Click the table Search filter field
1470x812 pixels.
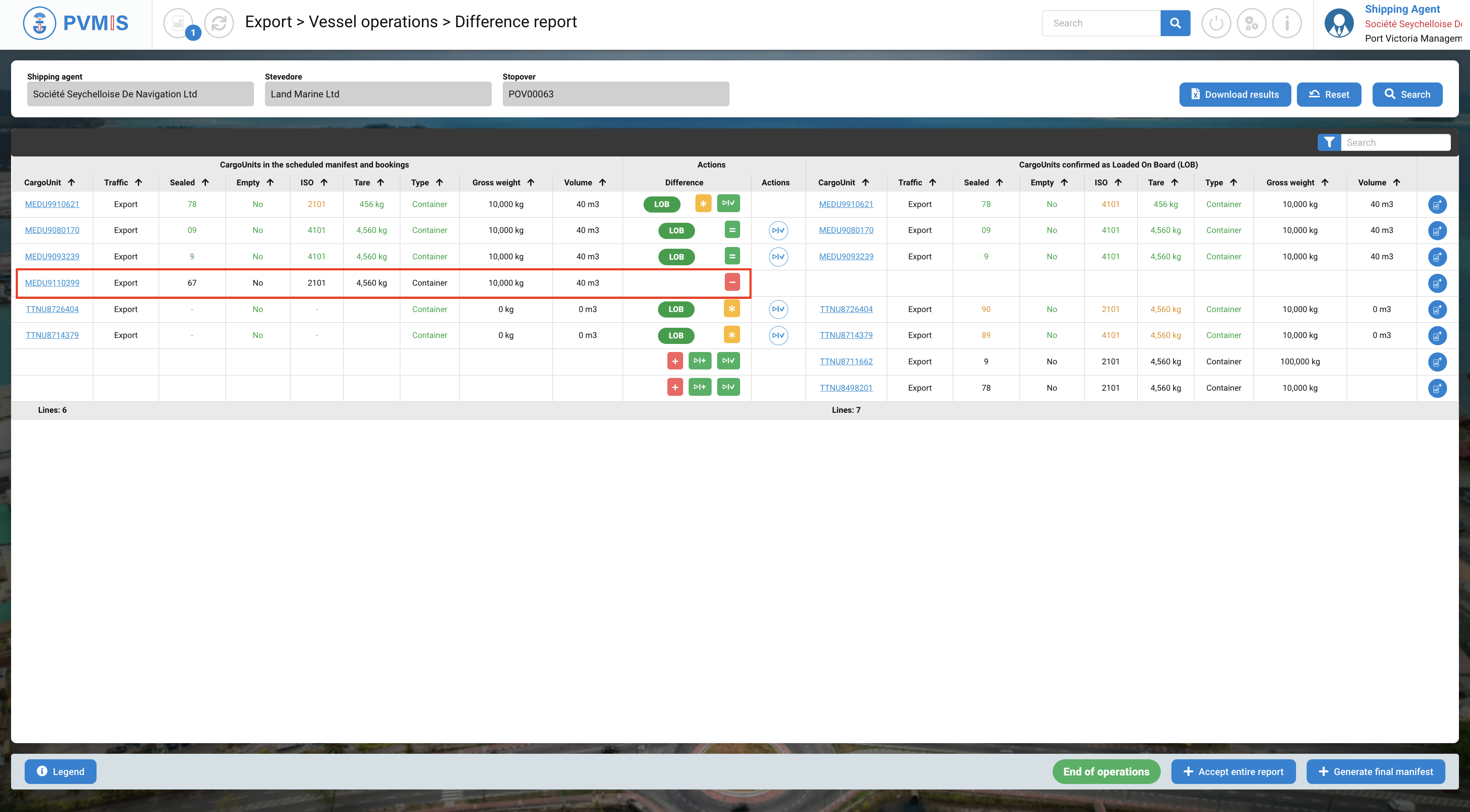coord(1395,142)
